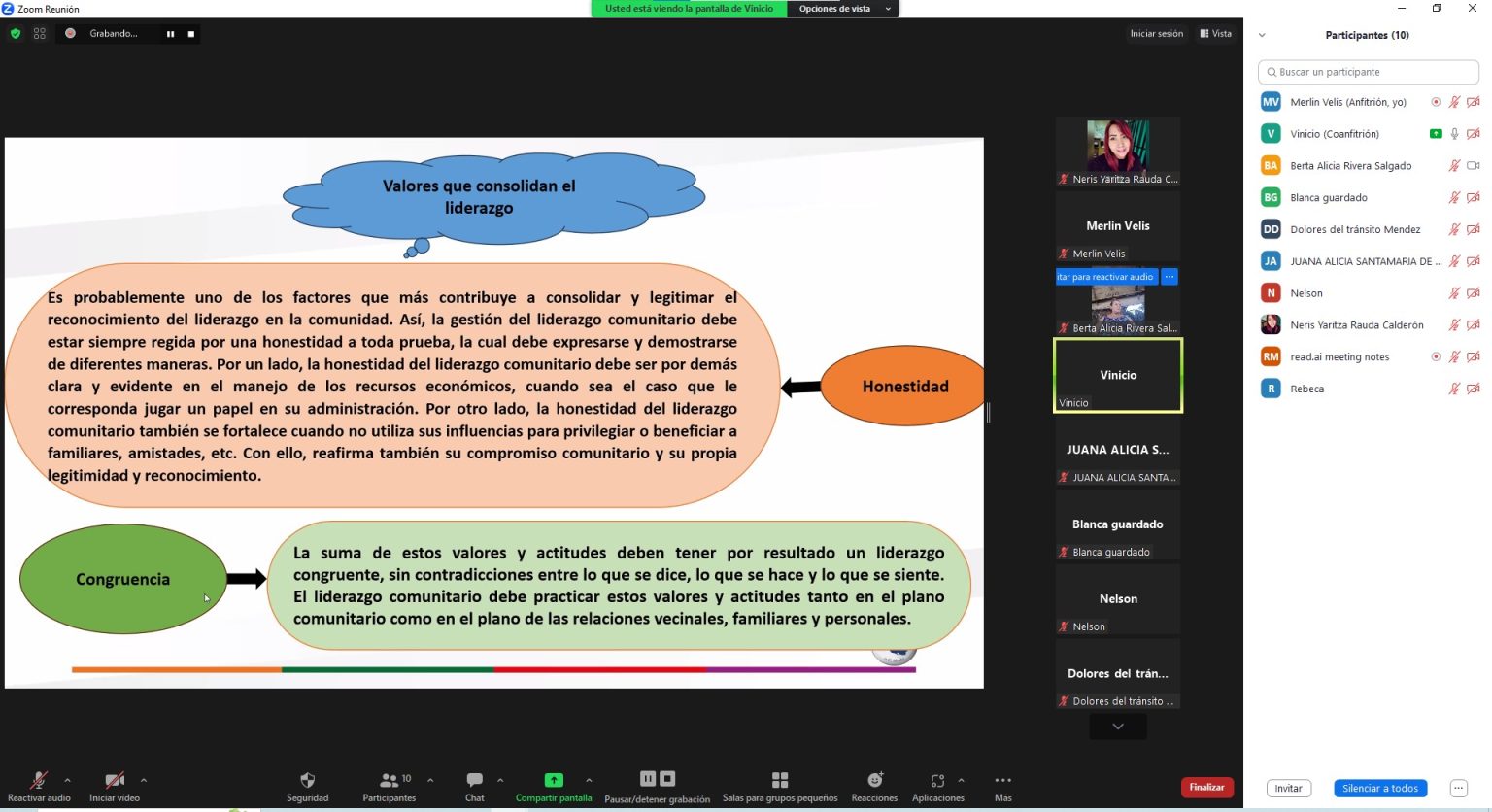Toggle Reactivar audio microphone

39,780
